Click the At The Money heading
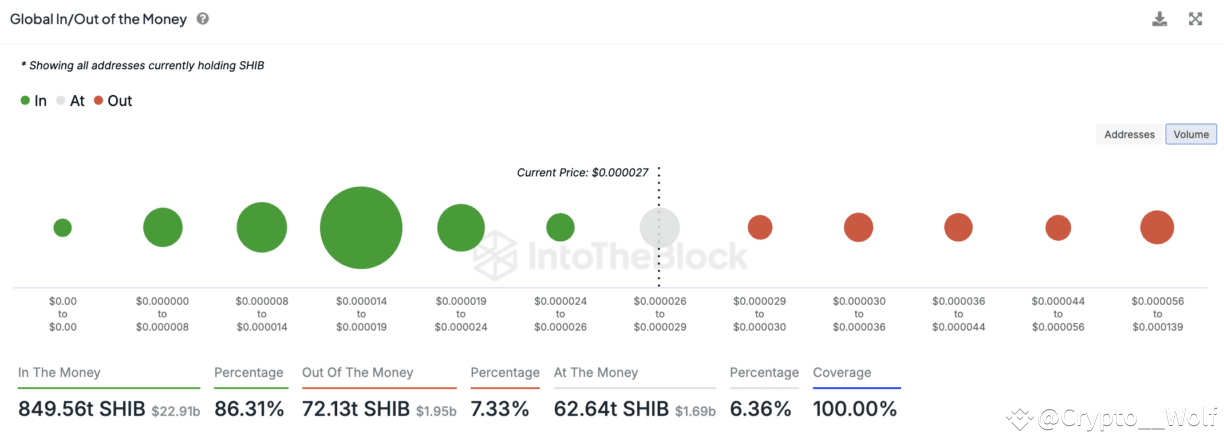The height and width of the screenshot is (440, 1224). 596,373
